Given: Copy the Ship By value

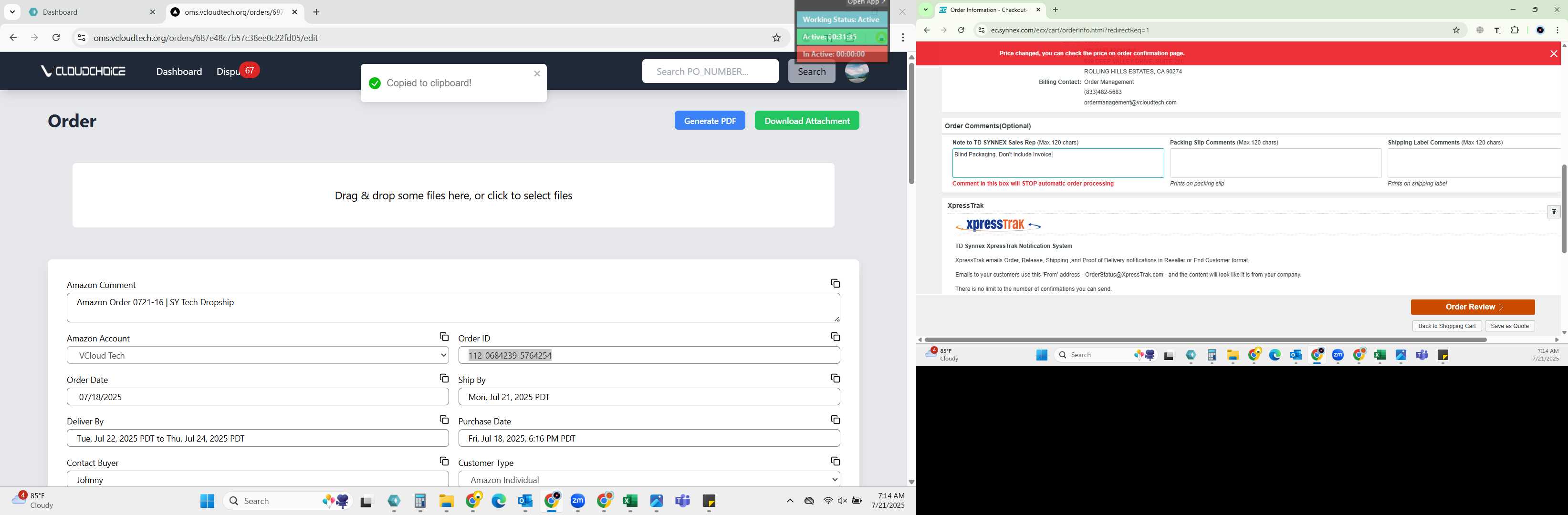Looking at the screenshot, I should point(835,378).
